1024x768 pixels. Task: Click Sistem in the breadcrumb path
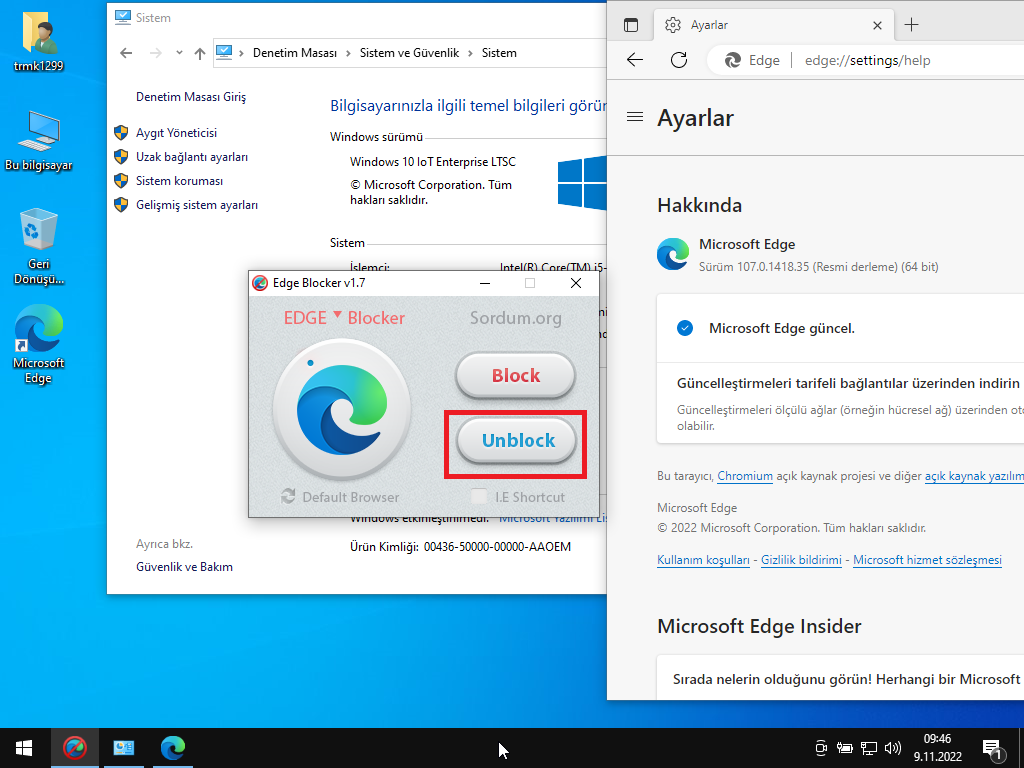click(x=499, y=53)
